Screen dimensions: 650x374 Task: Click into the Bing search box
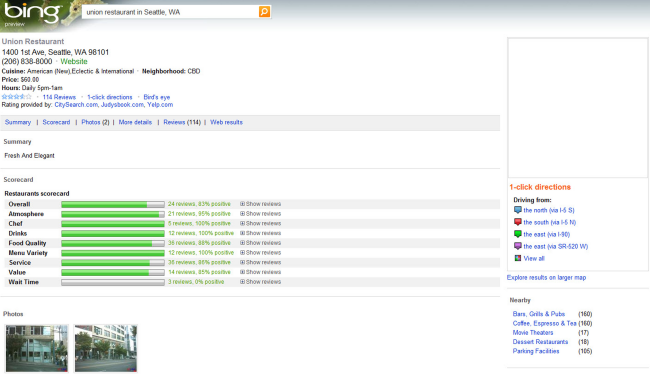point(170,12)
